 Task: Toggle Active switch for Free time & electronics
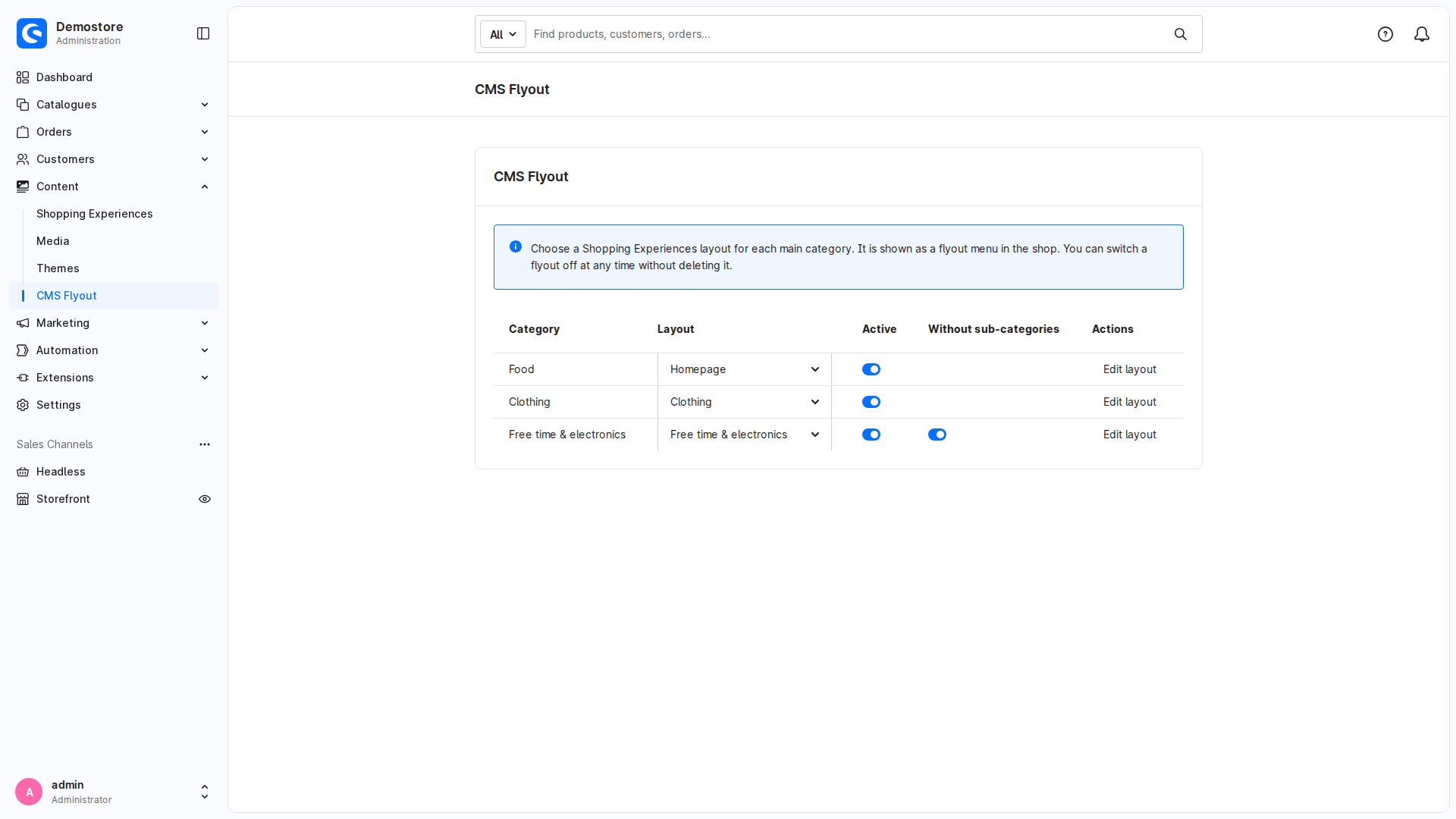871,435
